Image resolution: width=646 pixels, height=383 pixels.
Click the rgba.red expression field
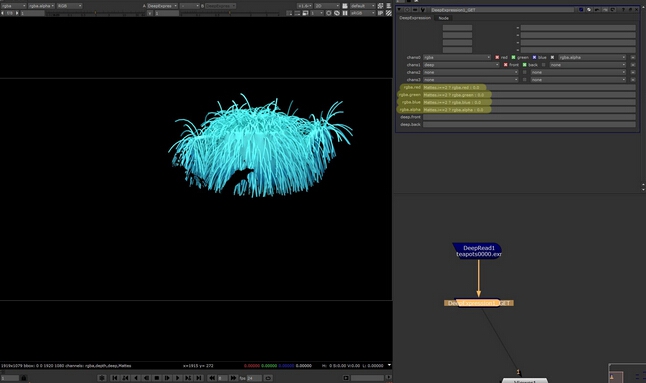point(529,87)
